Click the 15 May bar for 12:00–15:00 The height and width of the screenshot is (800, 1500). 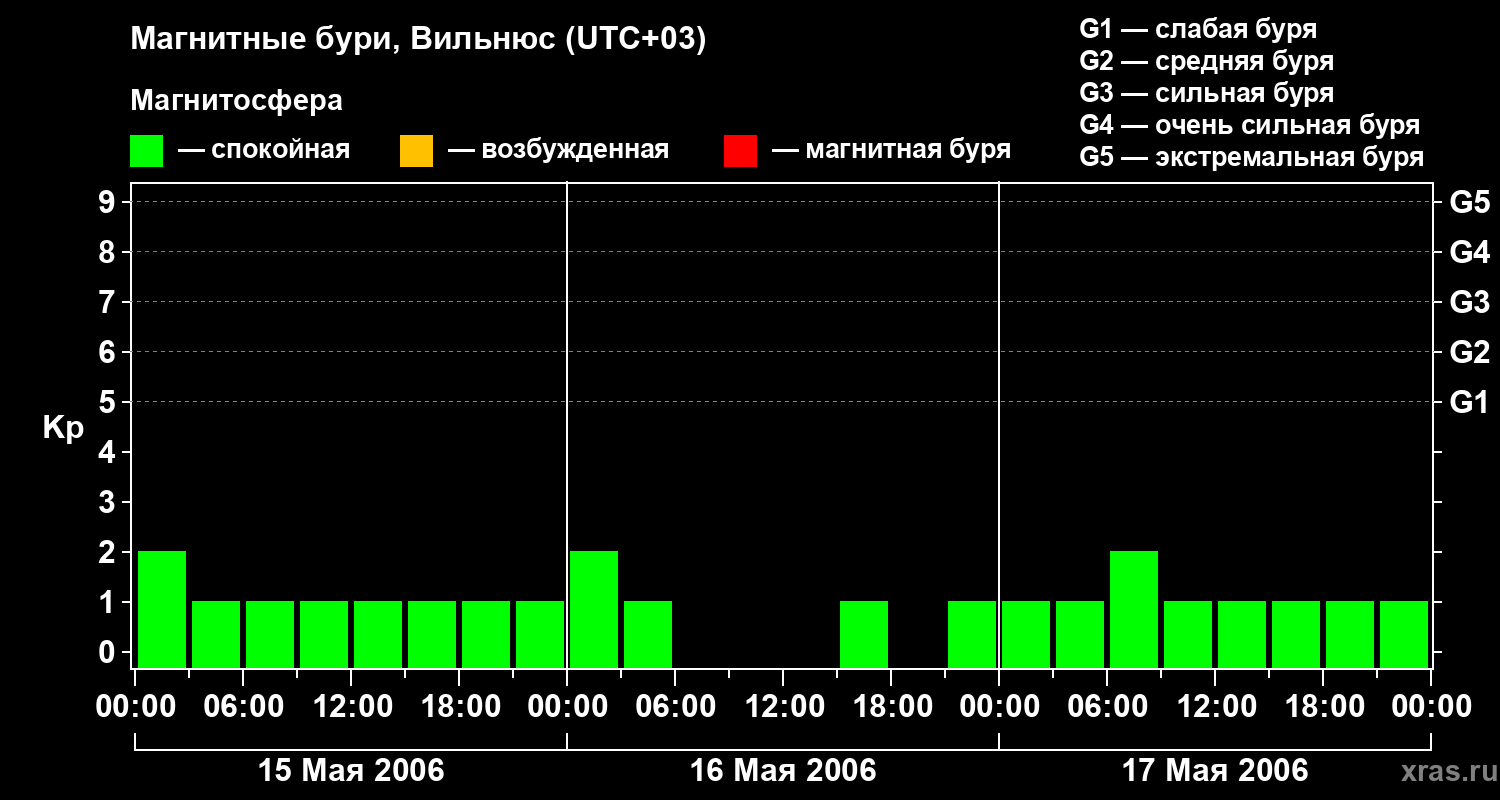[378, 634]
